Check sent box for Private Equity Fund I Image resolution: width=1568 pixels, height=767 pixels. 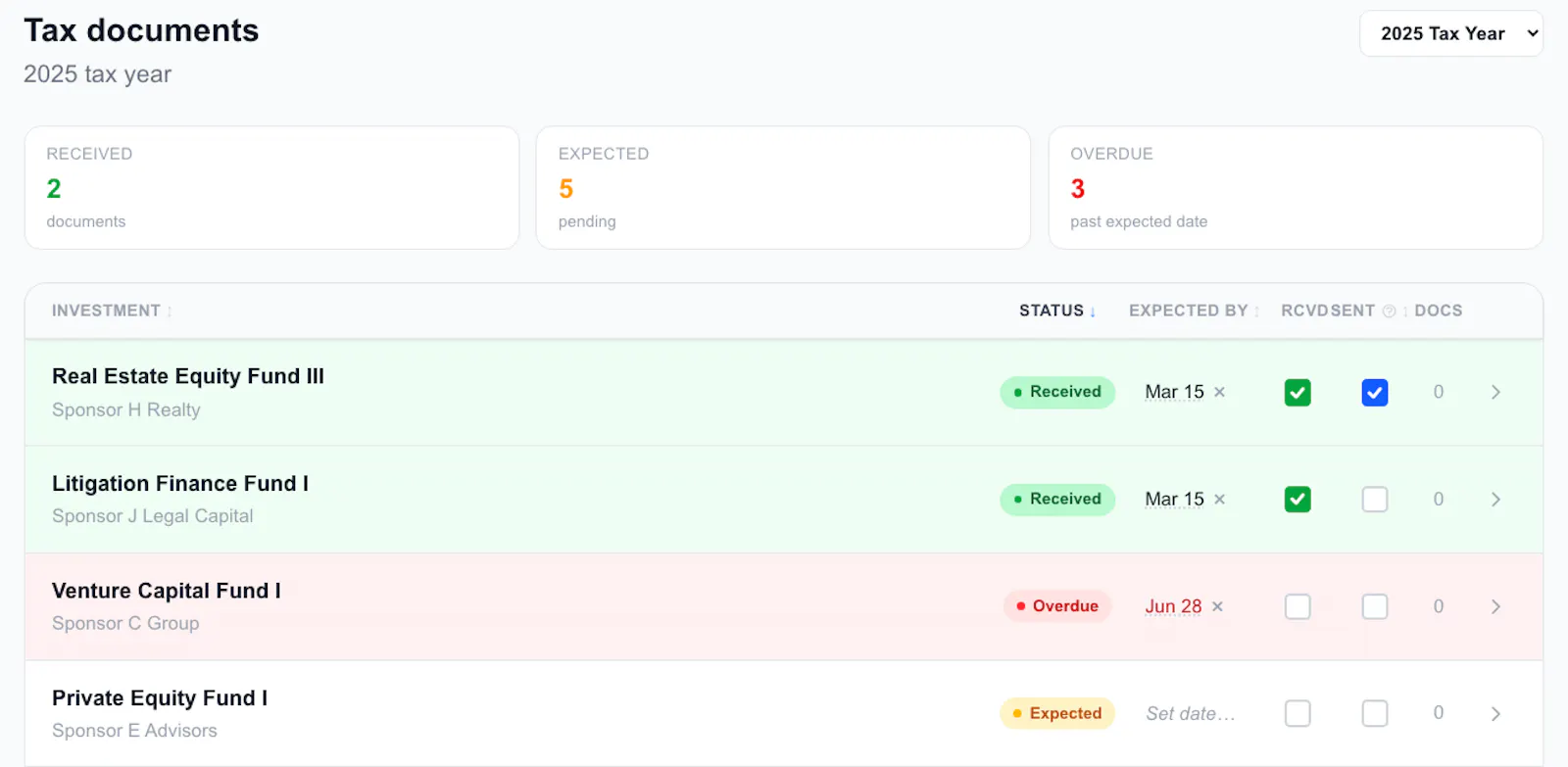click(x=1375, y=713)
